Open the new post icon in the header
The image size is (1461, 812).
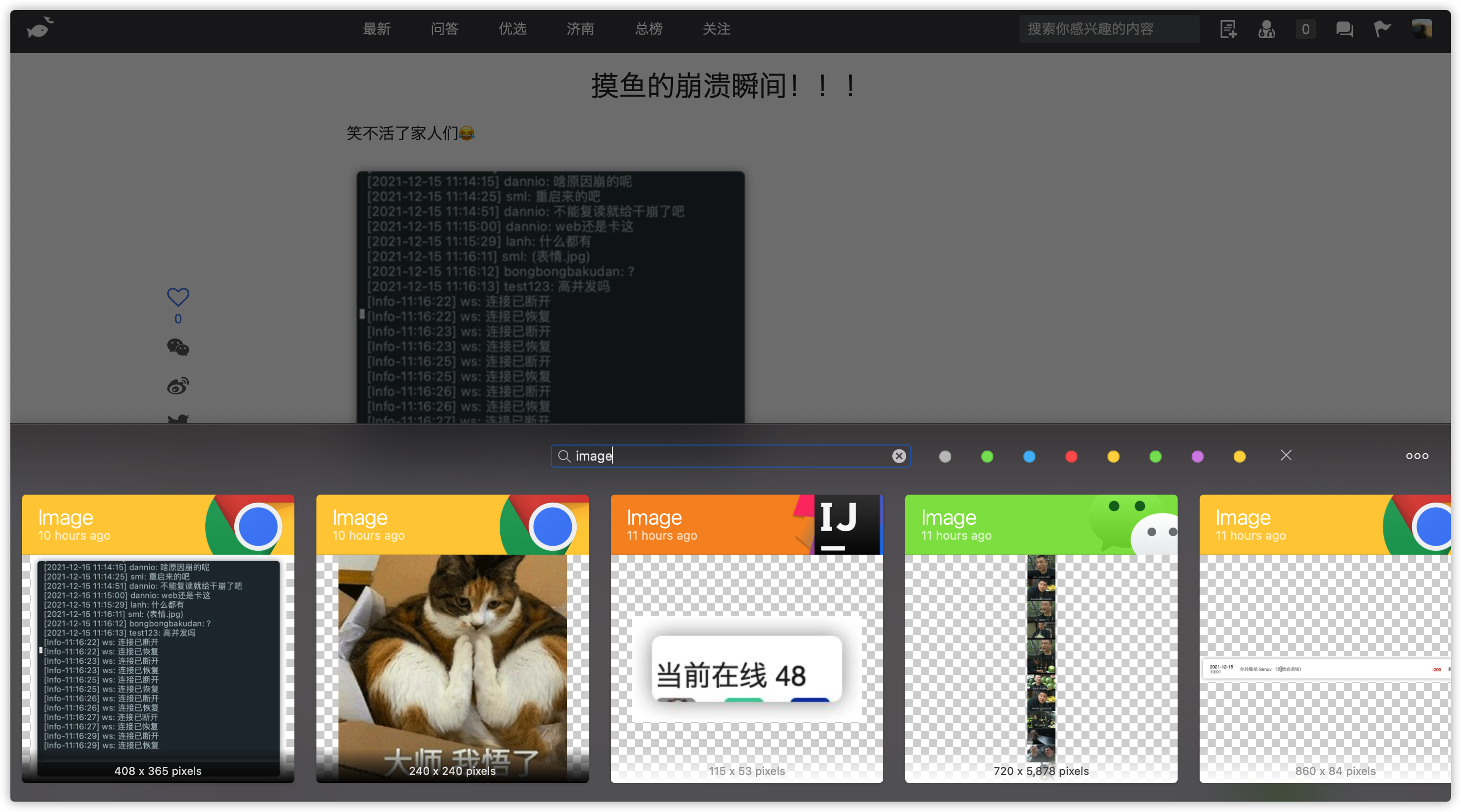[1228, 29]
